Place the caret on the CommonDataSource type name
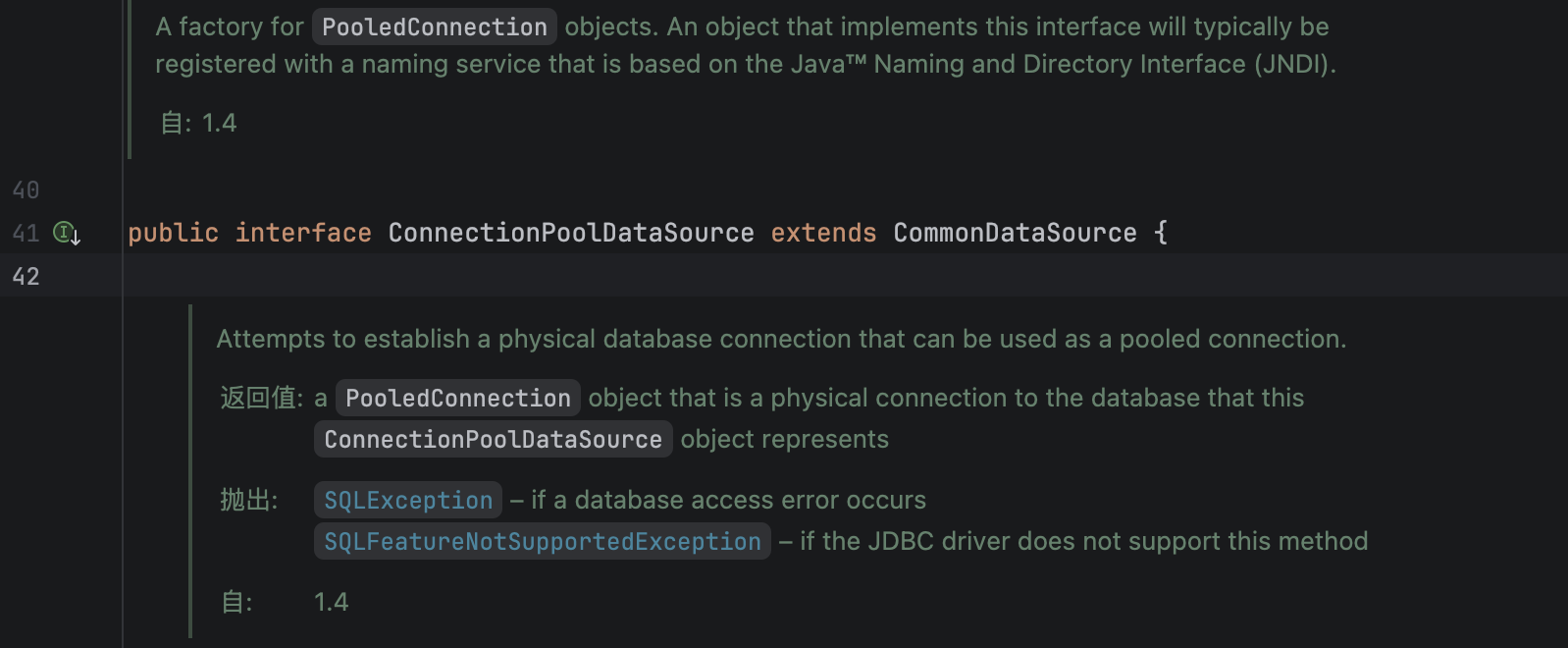This screenshot has height=648, width=1568. (1015, 233)
